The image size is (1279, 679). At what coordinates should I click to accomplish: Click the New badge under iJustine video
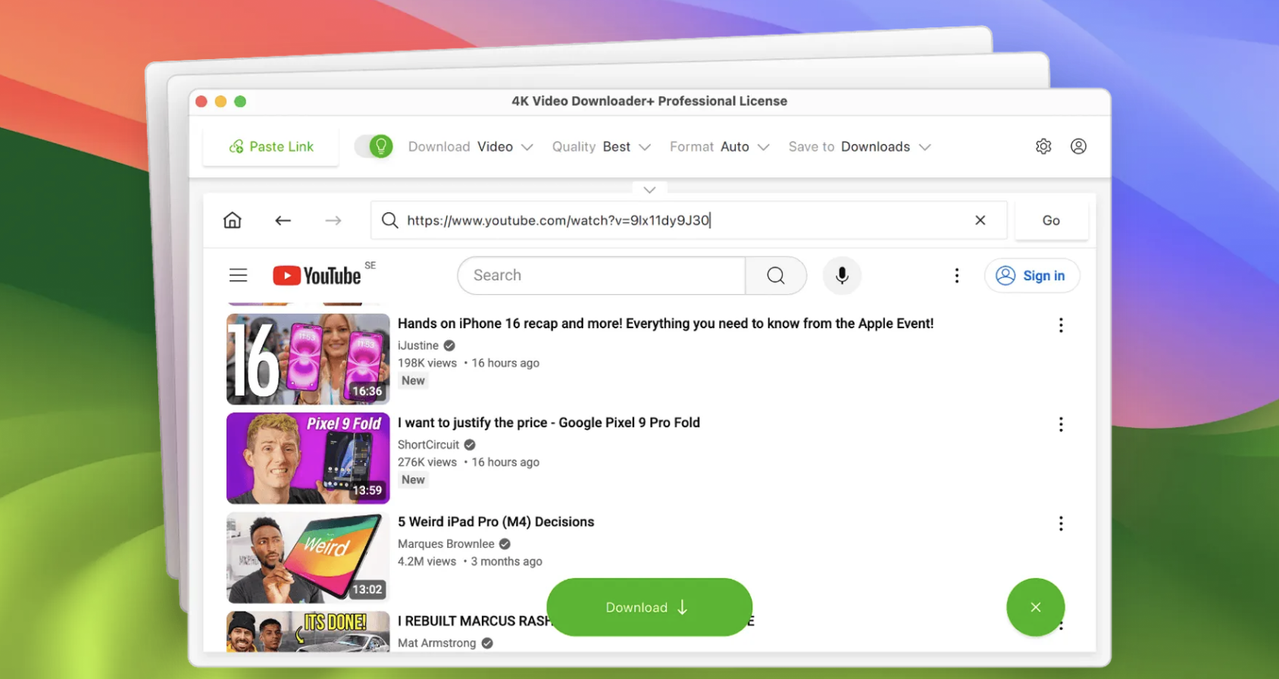413,381
